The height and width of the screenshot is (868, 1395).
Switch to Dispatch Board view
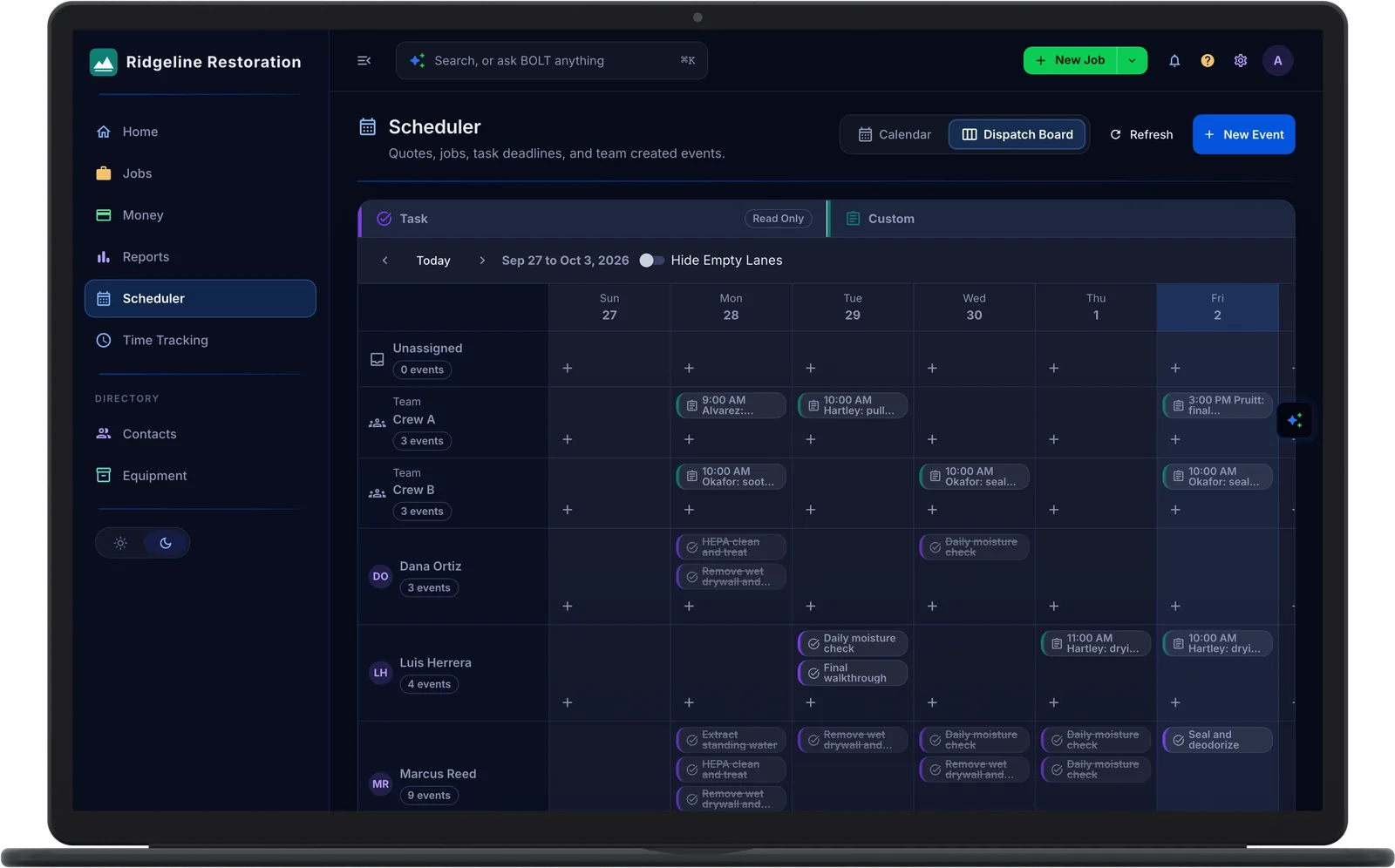1017,134
